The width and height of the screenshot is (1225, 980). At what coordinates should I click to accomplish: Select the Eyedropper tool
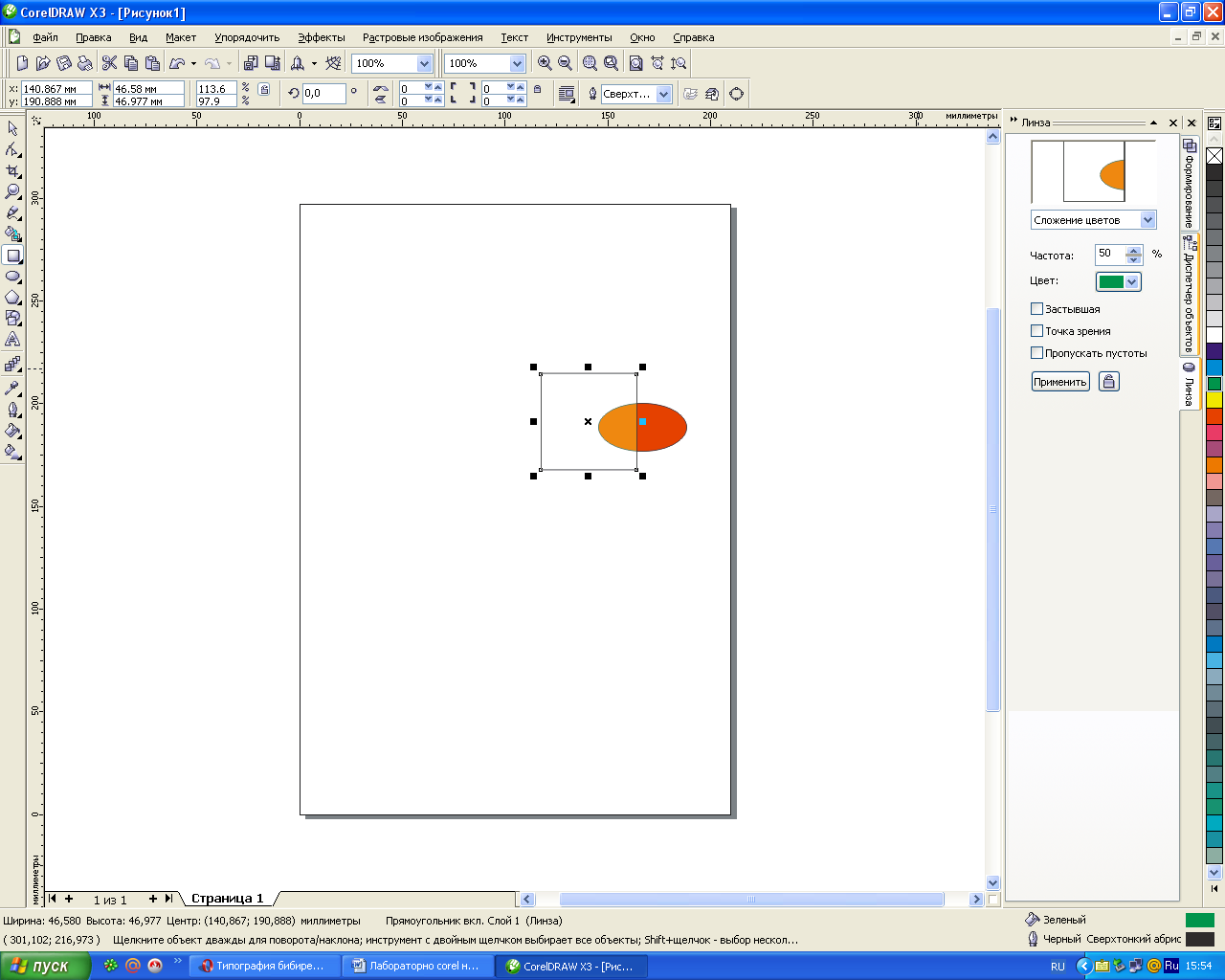tap(12, 389)
